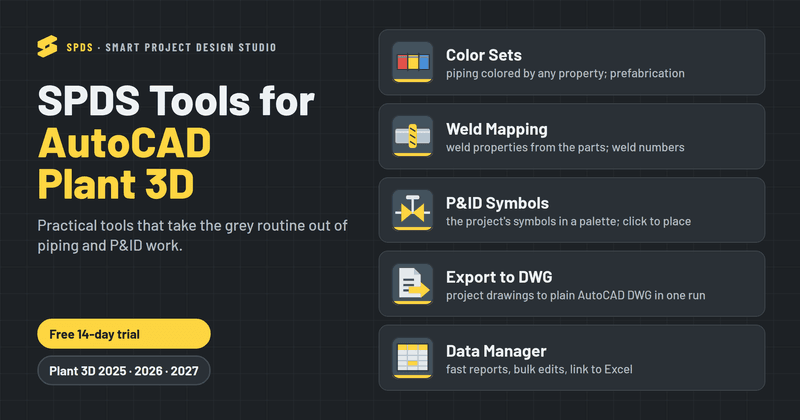Click the Plant 3D 2025 · 2026 · 2027 pill
This screenshot has height=420, width=800.
tap(124, 370)
